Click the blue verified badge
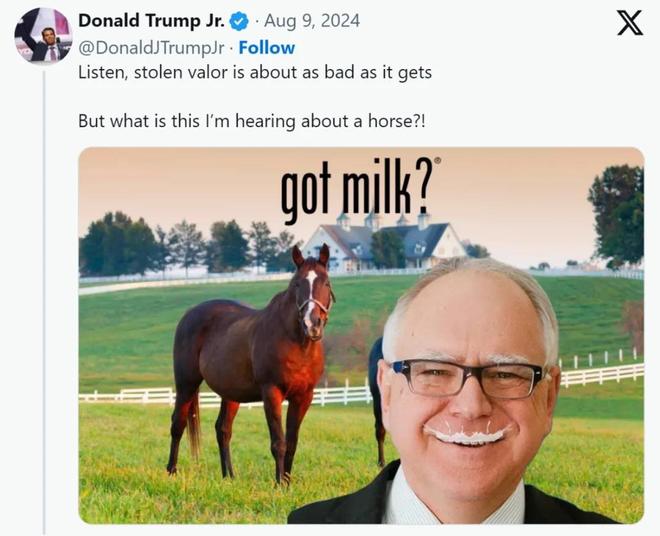The image size is (660, 536). pos(239,21)
